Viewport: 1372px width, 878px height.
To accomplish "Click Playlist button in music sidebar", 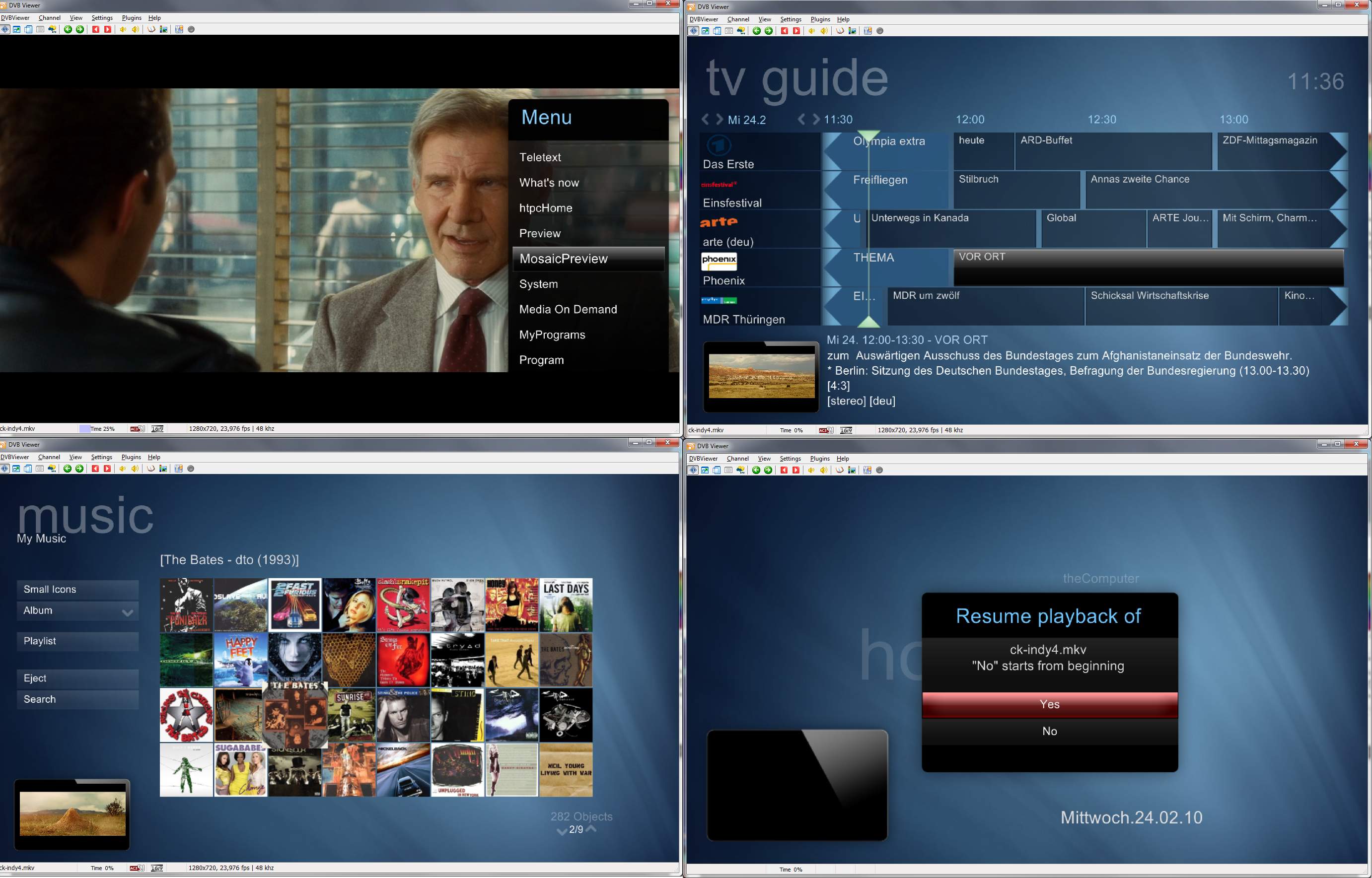I will [77, 641].
